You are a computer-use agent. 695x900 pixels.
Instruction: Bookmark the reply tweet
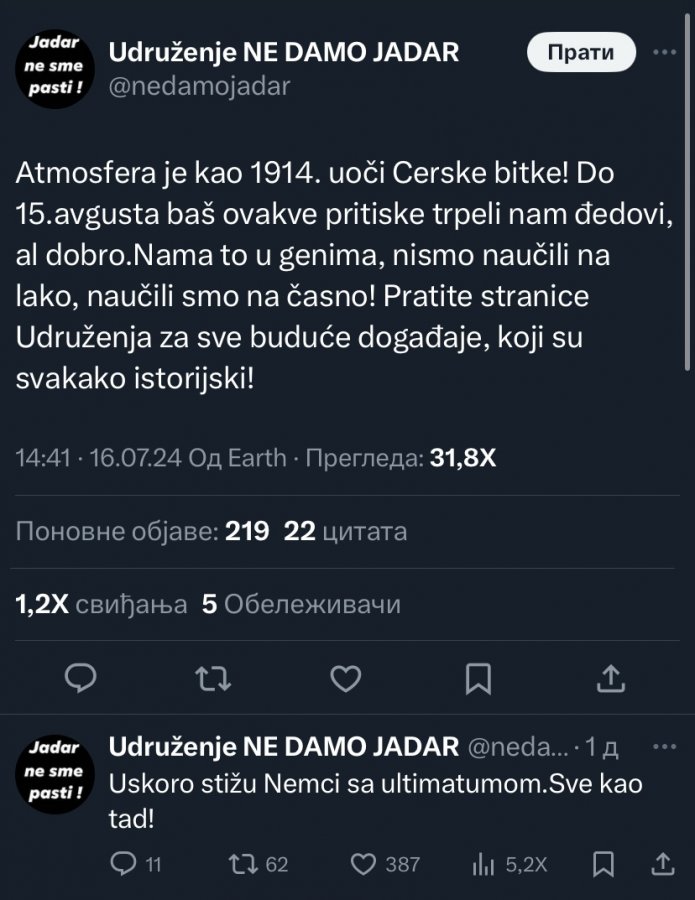603,864
